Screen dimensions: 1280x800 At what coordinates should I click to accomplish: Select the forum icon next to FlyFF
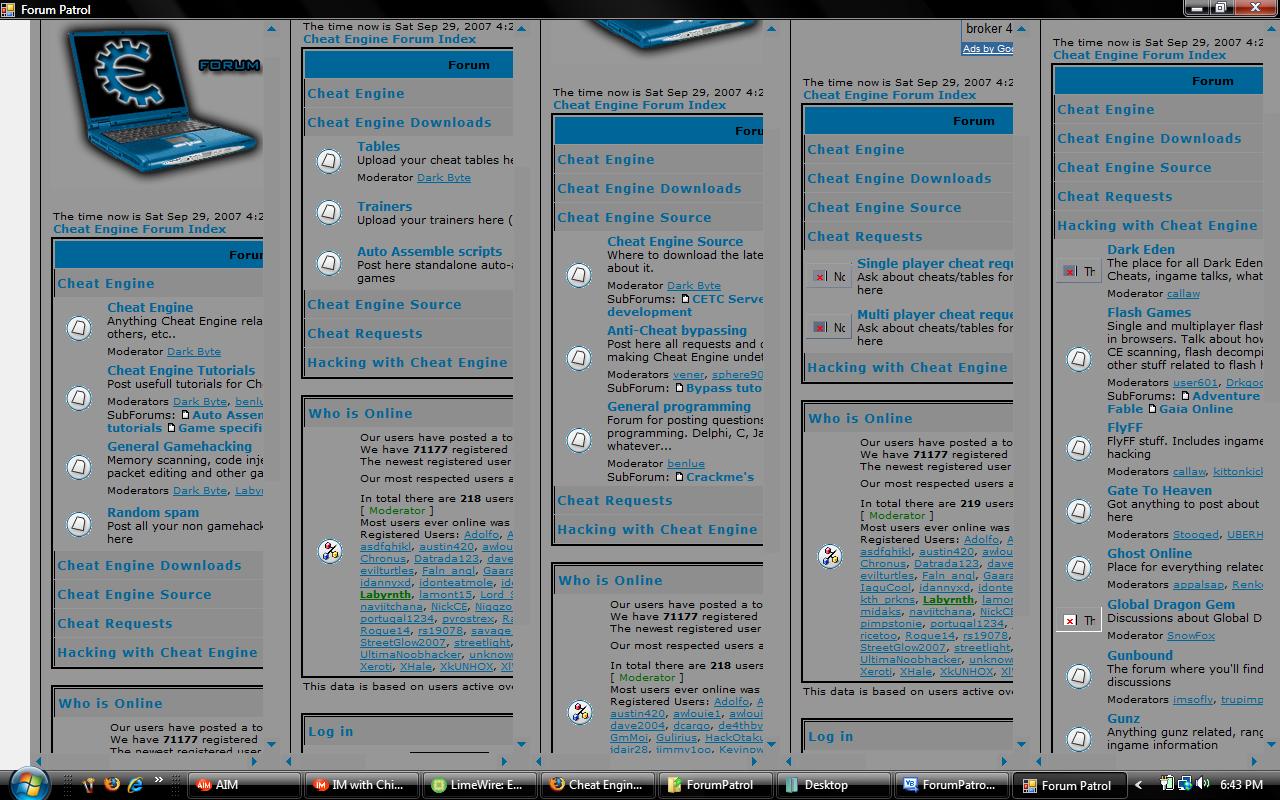[x=1079, y=448]
